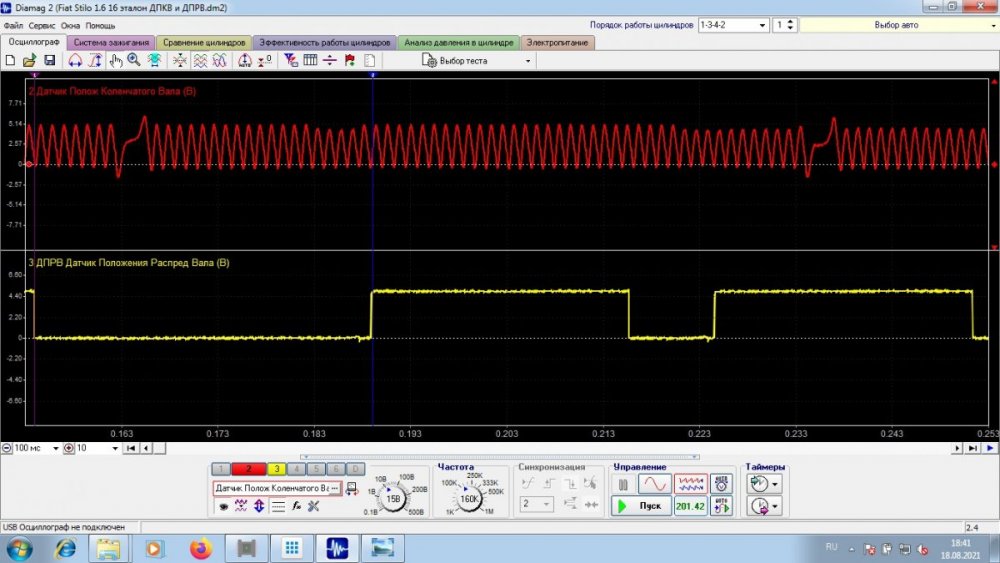Click the Save file icon in toolbar
This screenshot has height=563, width=1000.
[x=49, y=61]
